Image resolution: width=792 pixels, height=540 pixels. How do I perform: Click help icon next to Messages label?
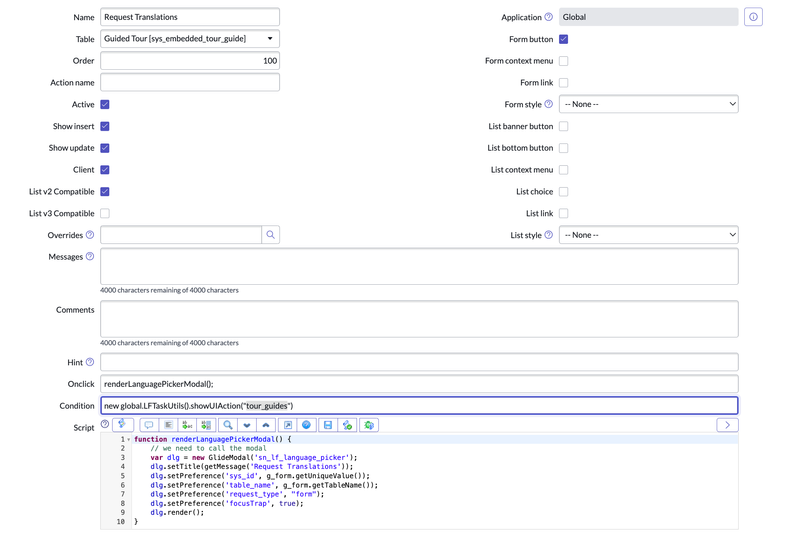click(90, 257)
